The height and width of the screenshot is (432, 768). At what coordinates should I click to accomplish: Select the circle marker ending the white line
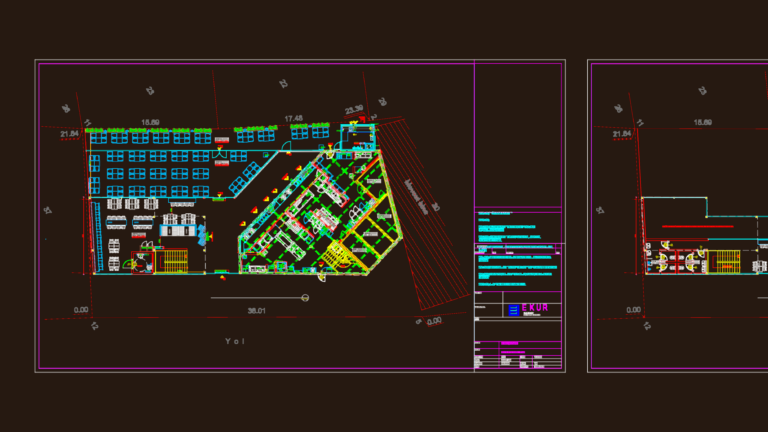point(305,298)
